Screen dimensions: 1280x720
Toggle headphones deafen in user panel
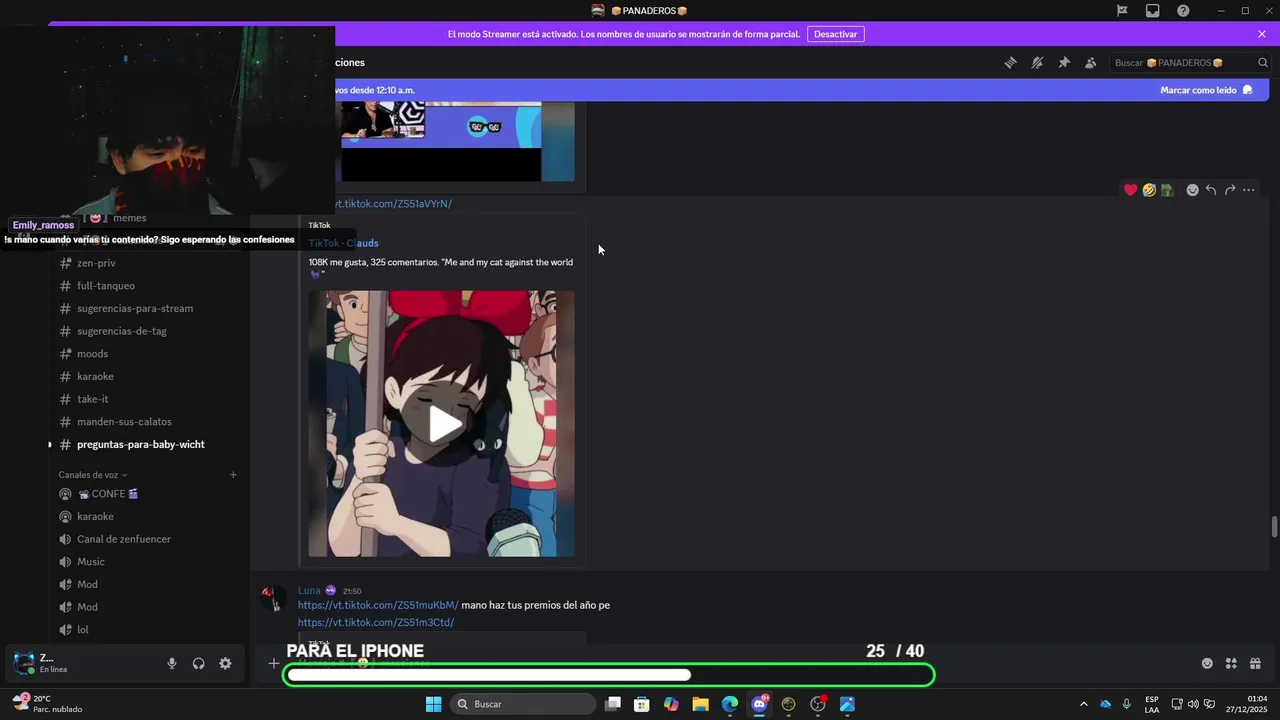tap(198, 663)
